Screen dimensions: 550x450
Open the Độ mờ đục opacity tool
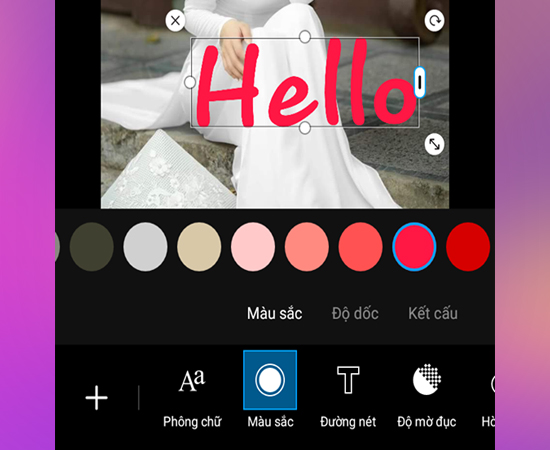pos(427,396)
